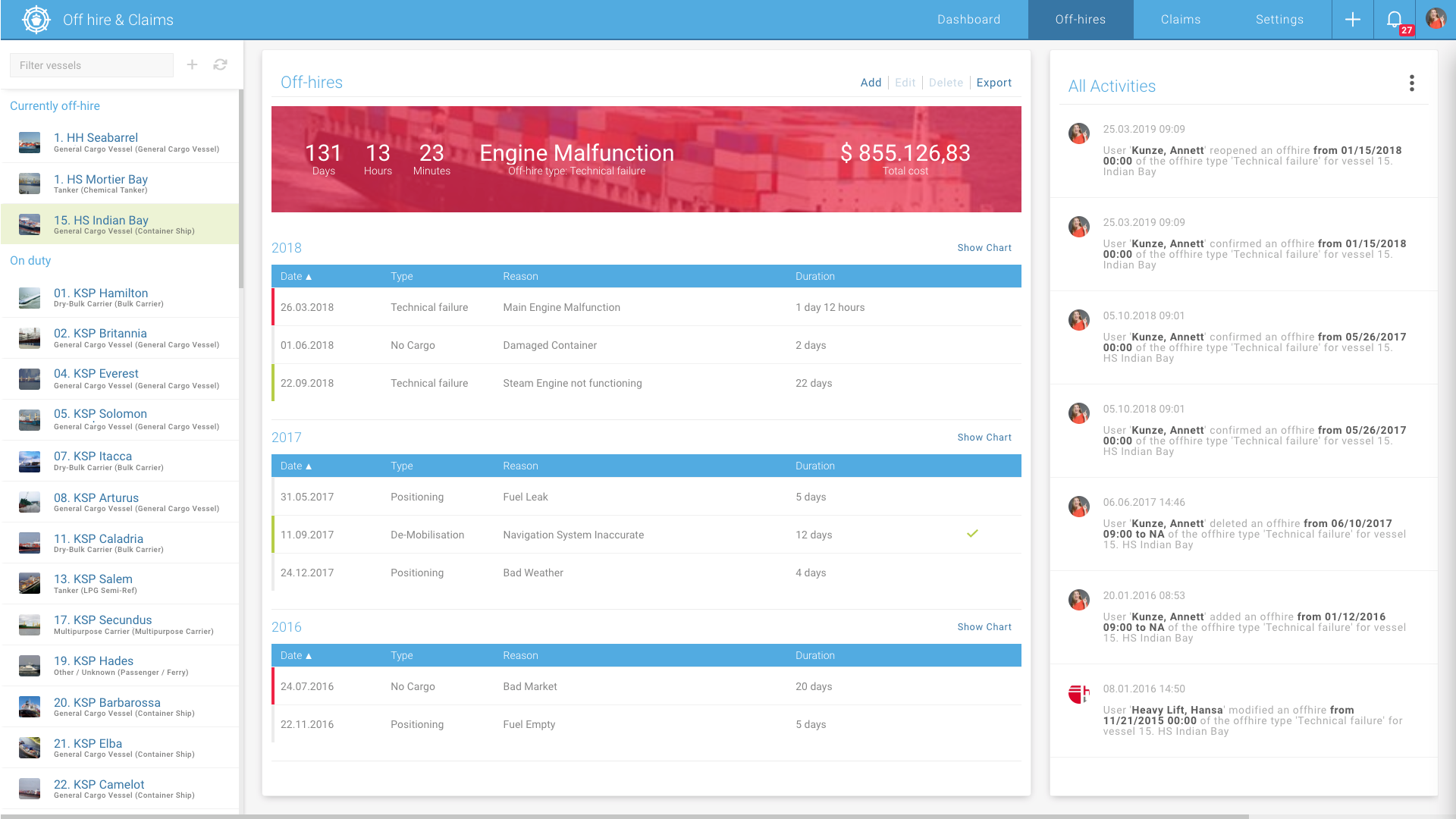Open the notifications bell icon

(x=1394, y=20)
